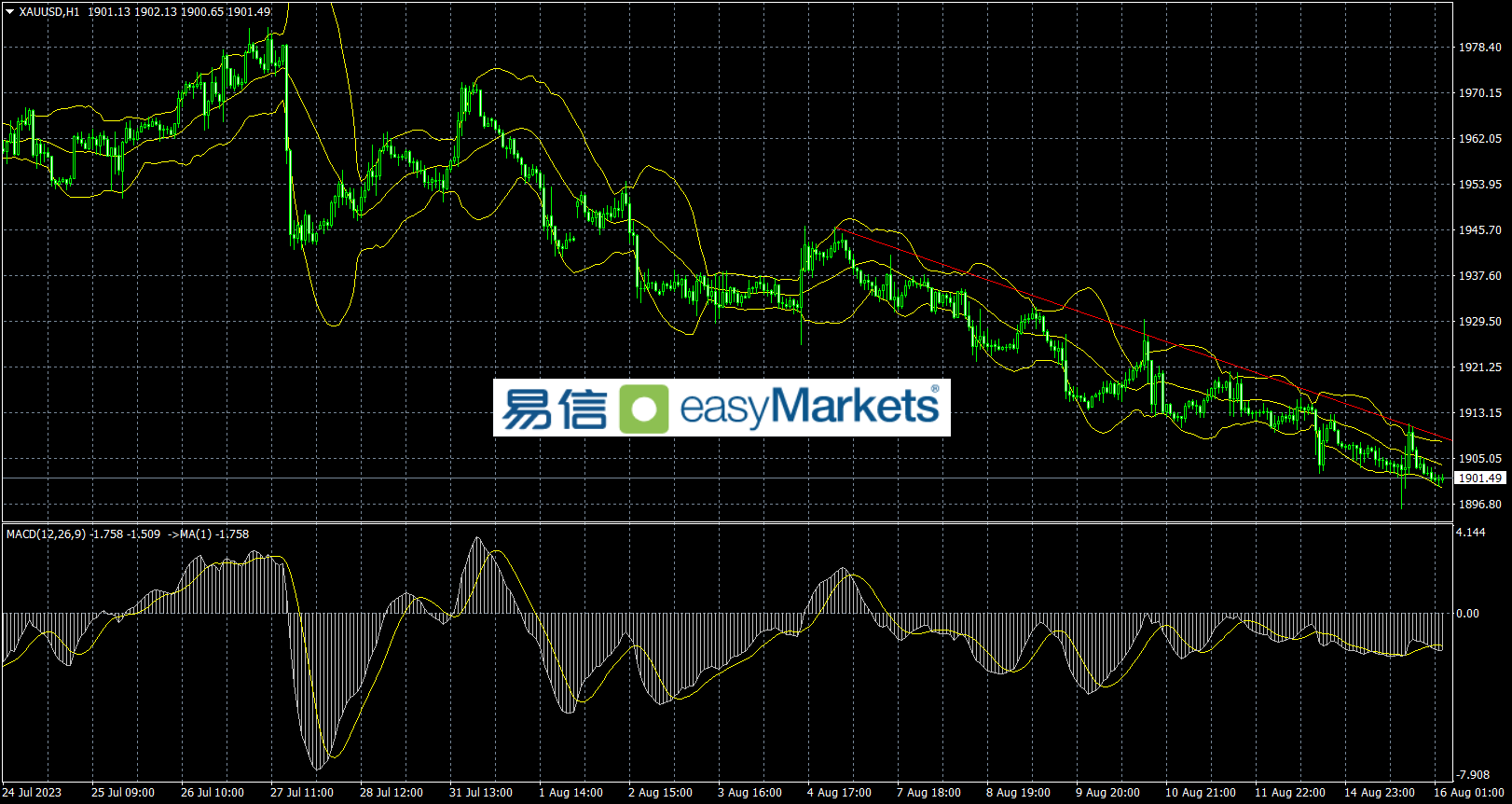
Task: Click the 16 Aug 01:00 time label
Action: pos(1469,793)
